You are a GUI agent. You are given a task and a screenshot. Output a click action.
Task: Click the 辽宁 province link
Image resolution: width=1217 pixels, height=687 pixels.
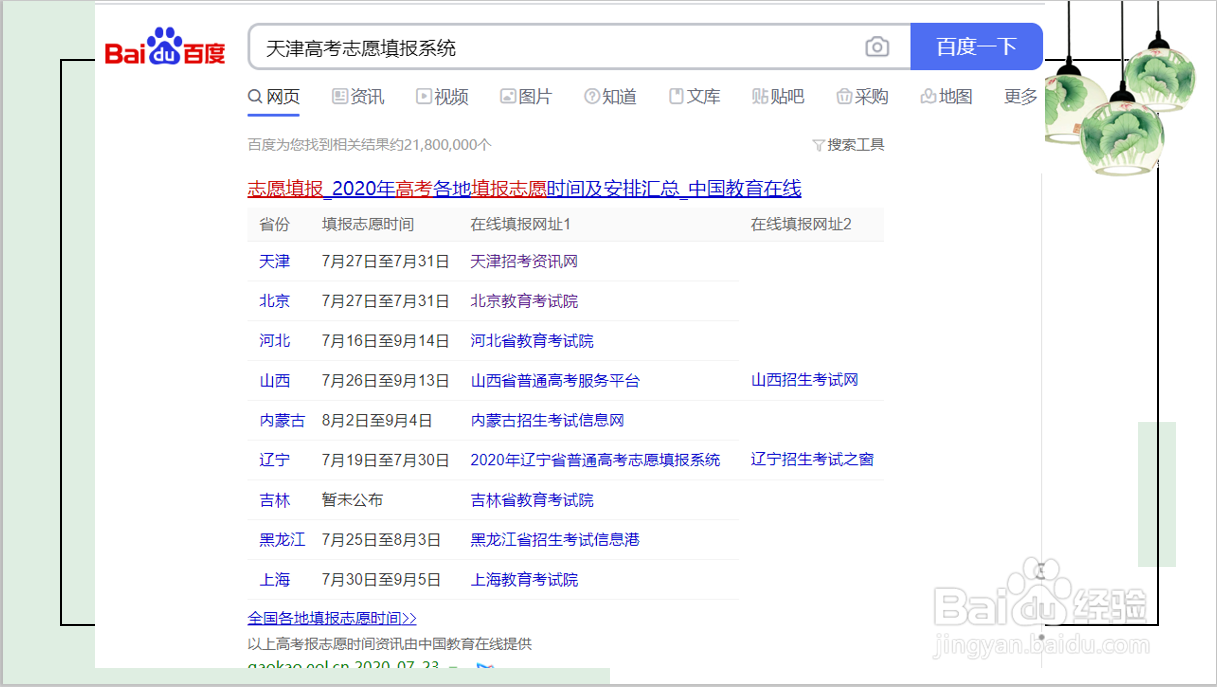click(274, 460)
